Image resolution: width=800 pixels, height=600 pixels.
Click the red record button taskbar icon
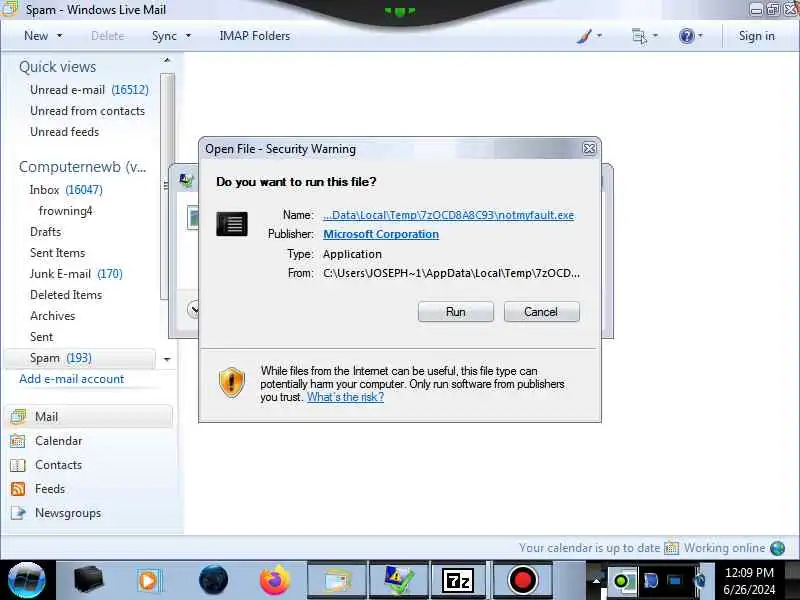click(x=522, y=580)
